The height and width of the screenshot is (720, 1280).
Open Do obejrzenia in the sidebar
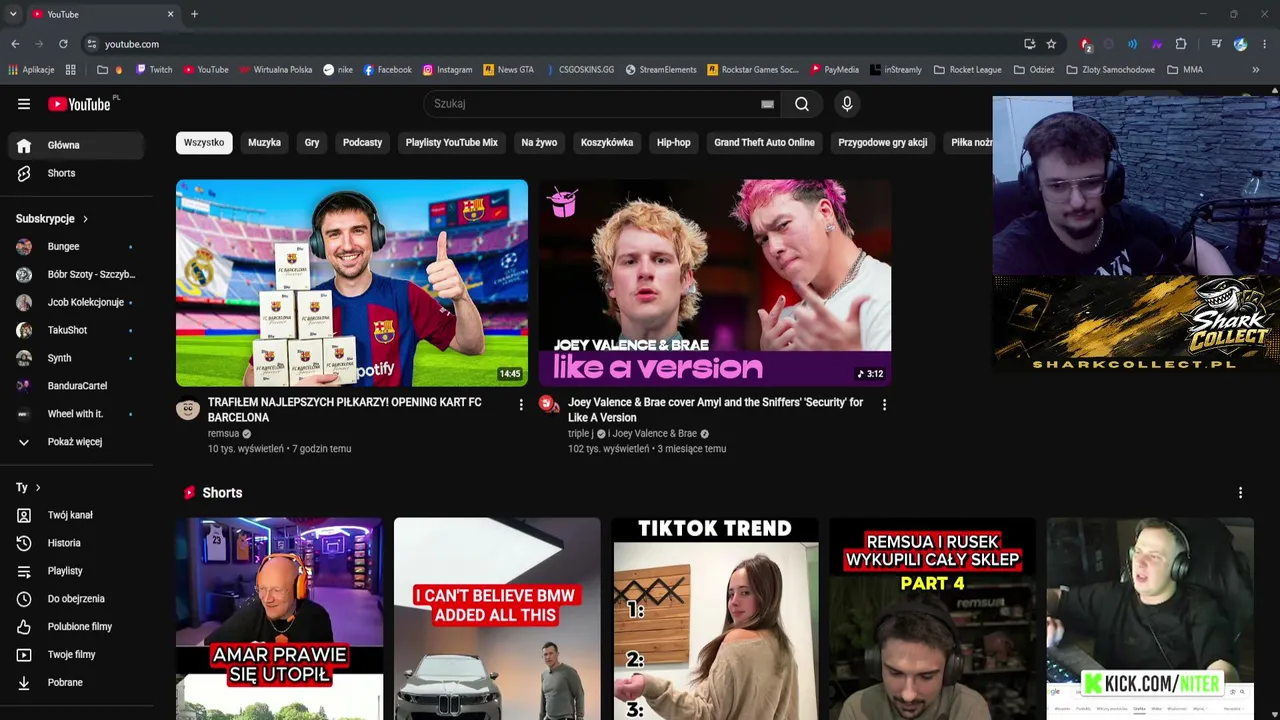(76, 599)
